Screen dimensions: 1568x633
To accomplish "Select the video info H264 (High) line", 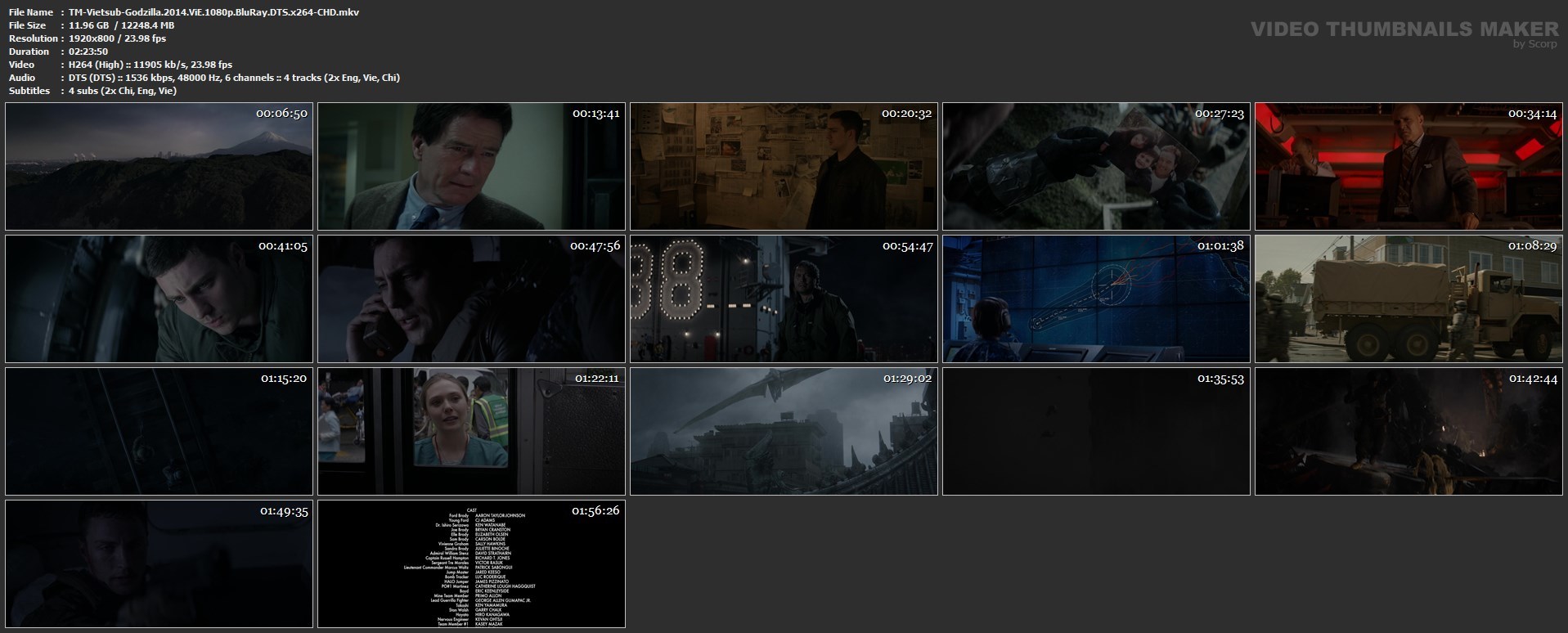I will click(x=151, y=65).
